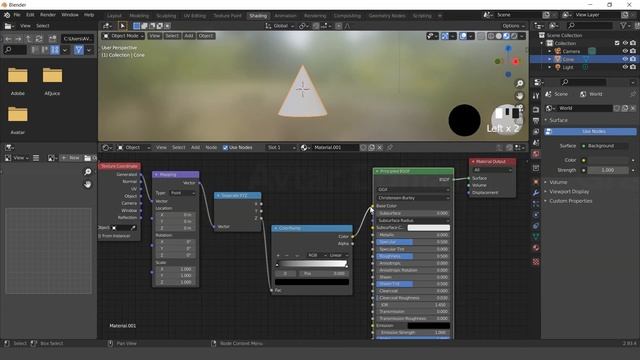The width and height of the screenshot is (640, 360).
Task: Refresh the file browser list
Action: (x=39, y=39)
